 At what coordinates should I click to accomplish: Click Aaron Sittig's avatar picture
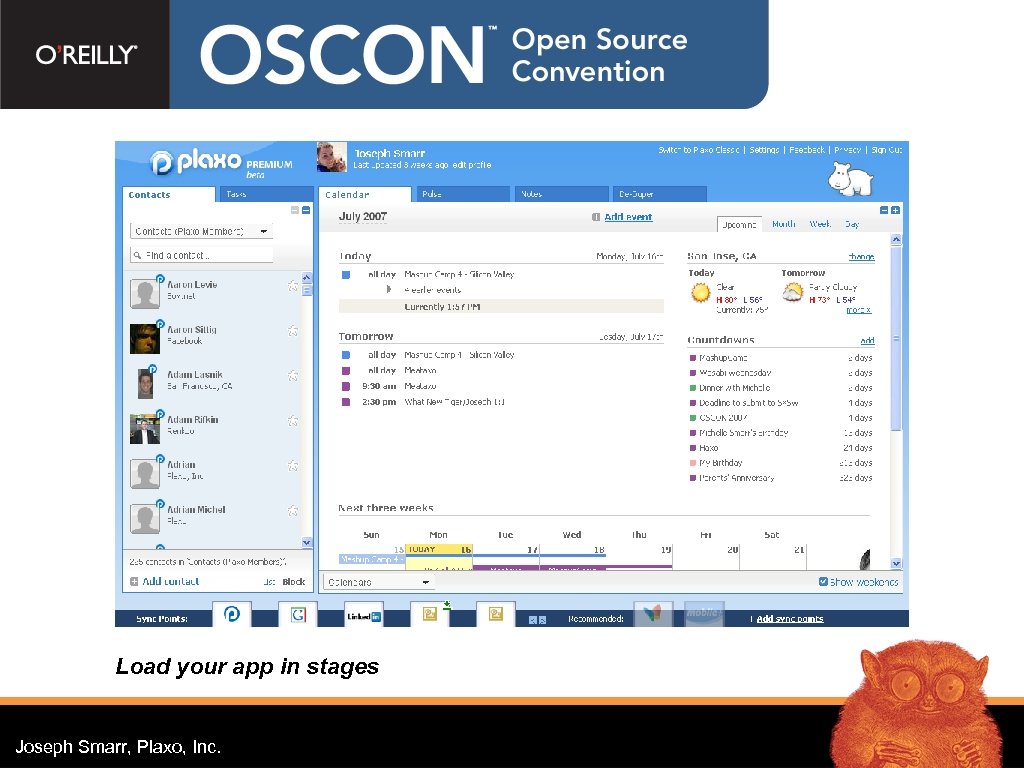coord(145,339)
